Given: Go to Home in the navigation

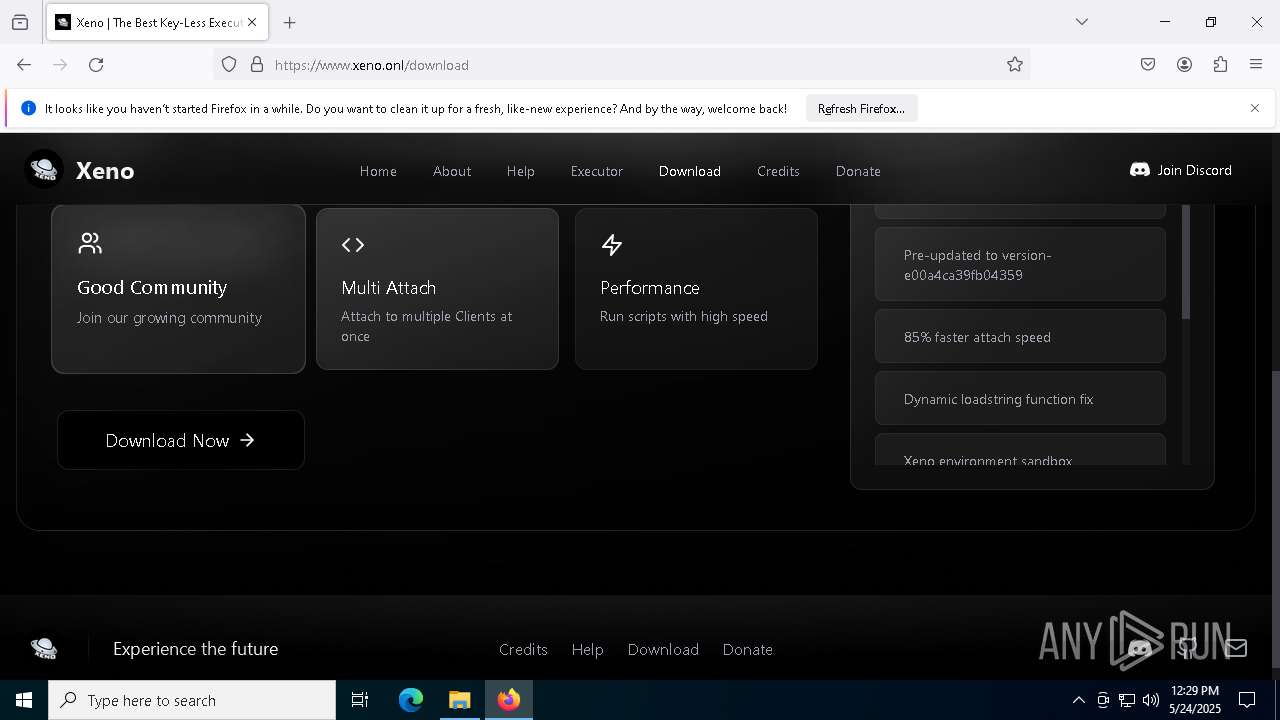Looking at the screenshot, I should [378, 171].
